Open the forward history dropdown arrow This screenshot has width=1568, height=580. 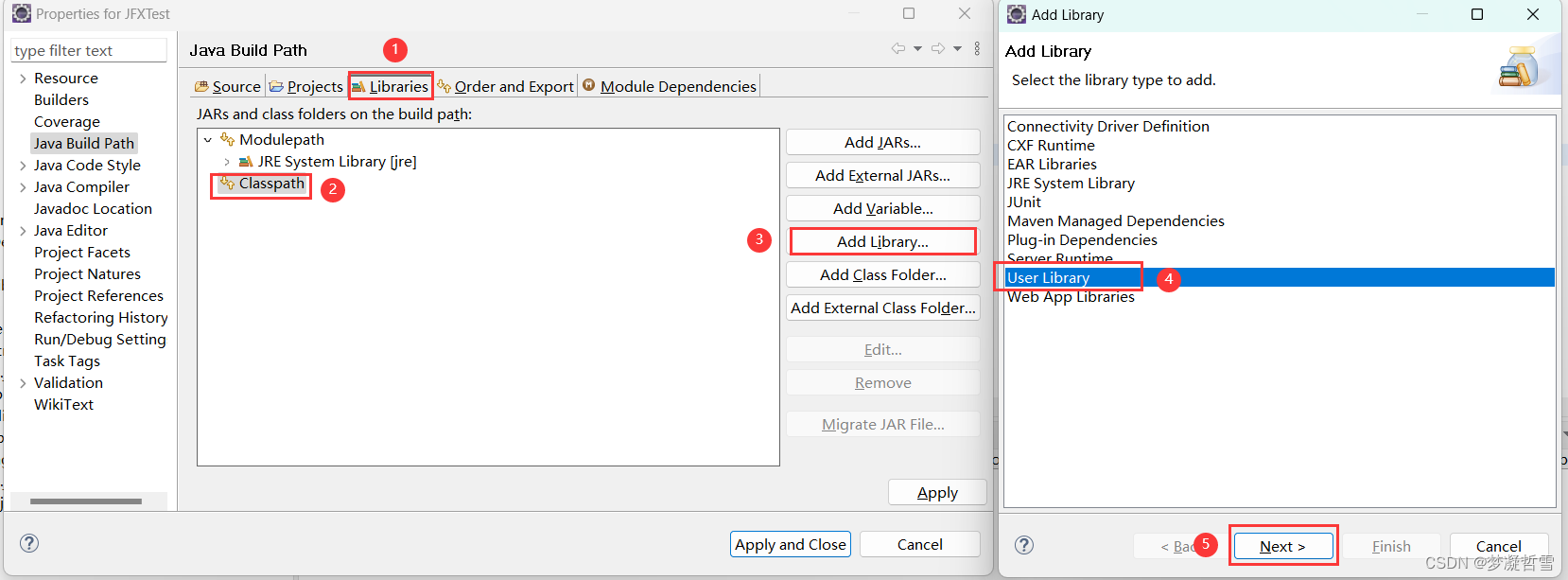(957, 49)
